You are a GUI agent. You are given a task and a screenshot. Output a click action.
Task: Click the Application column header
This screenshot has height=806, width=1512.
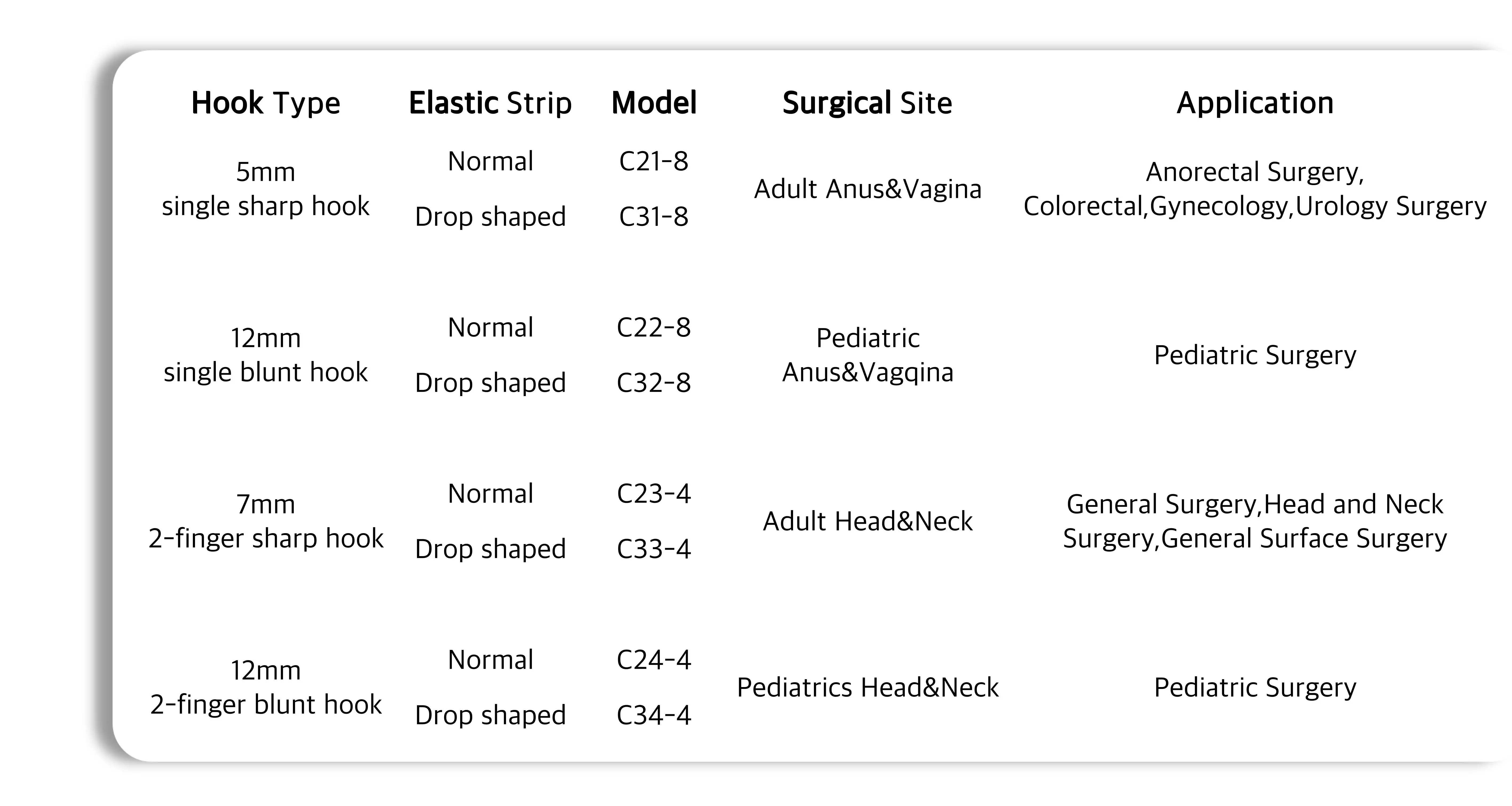pyautogui.click(x=1255, y=103)
